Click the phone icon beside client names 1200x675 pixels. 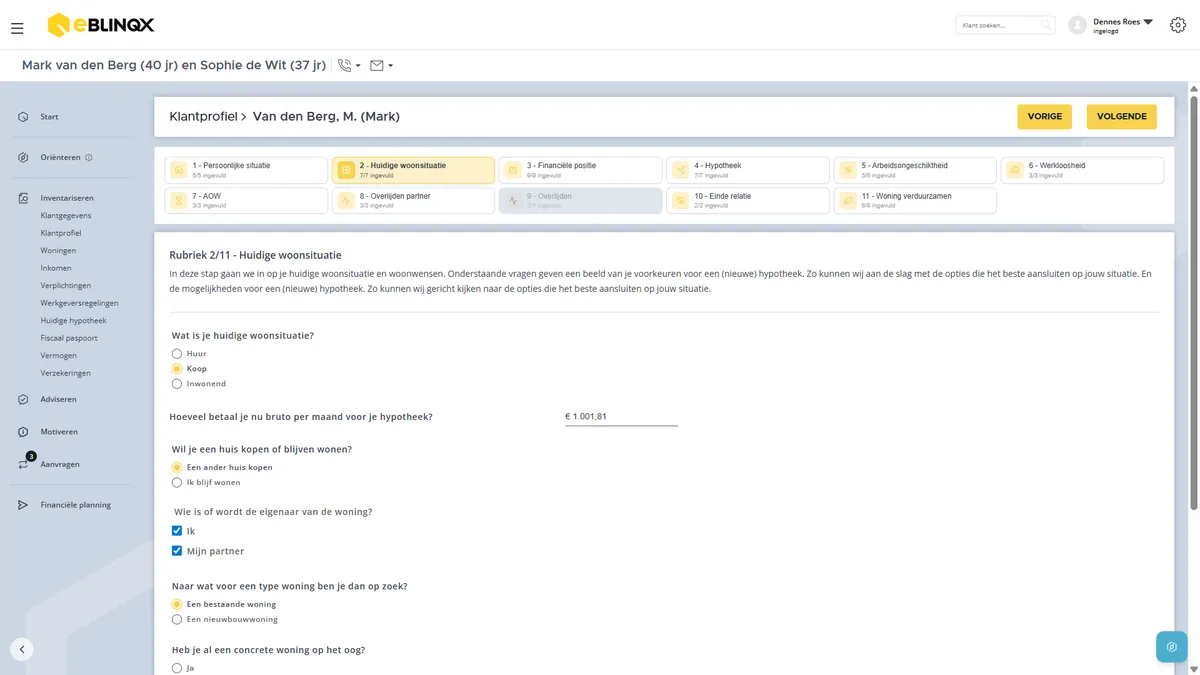tap(344, 66)
